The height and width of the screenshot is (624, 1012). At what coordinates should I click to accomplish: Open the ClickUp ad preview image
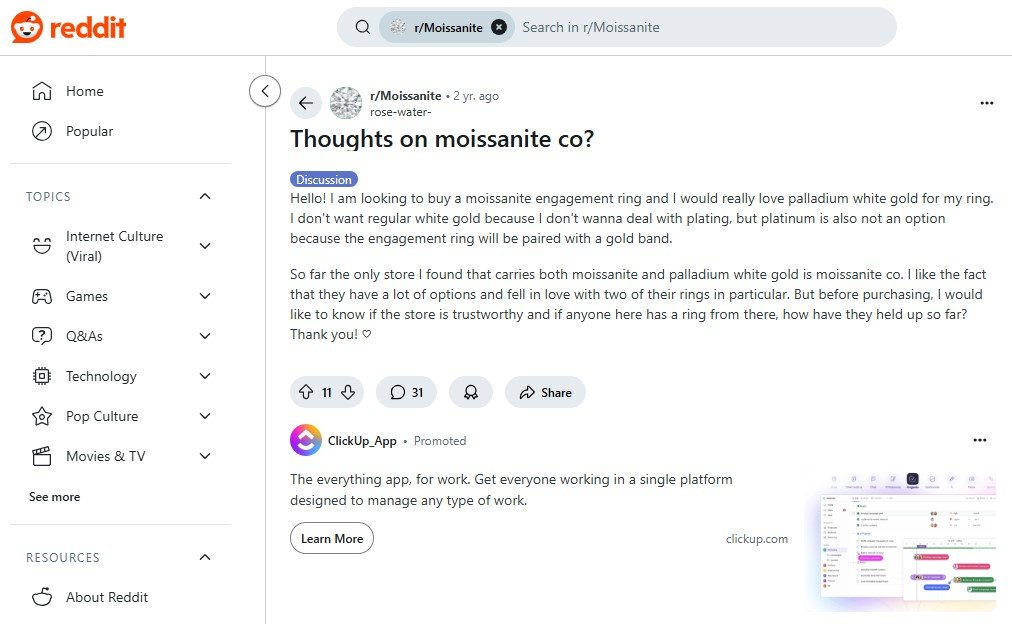(x=902, y=541)
